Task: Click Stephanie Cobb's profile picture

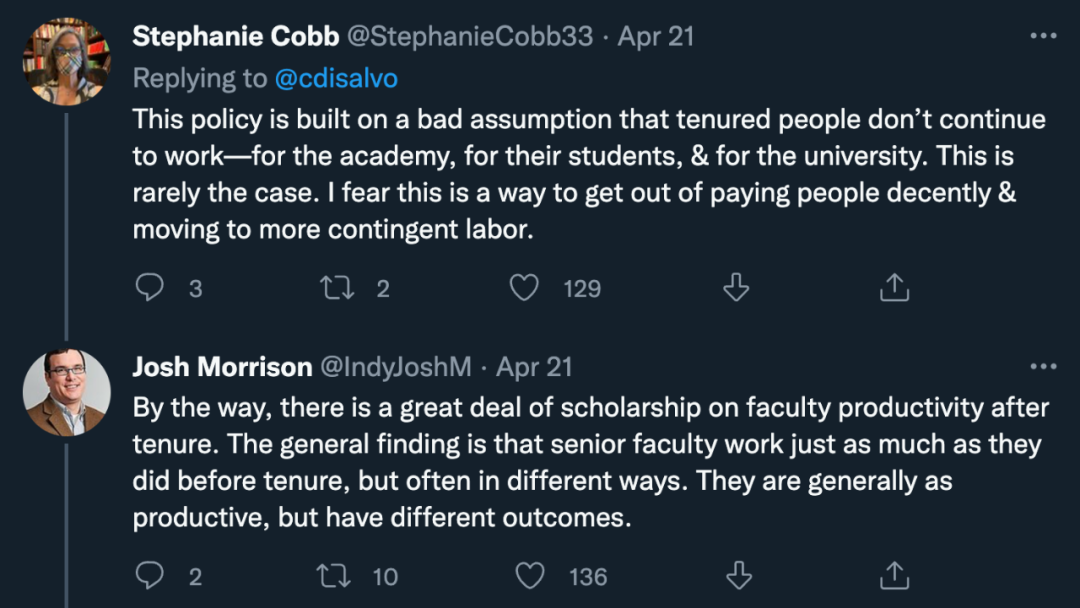Action: [67, 60]
